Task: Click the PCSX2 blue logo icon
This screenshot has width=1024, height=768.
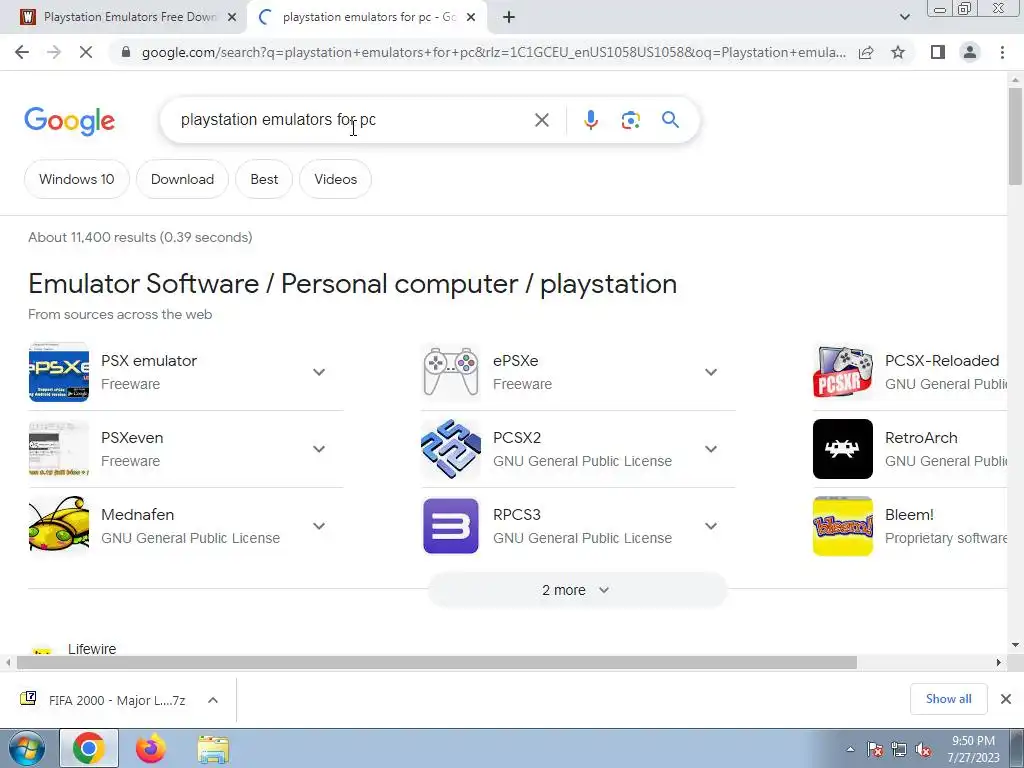Action: [451, 449]
